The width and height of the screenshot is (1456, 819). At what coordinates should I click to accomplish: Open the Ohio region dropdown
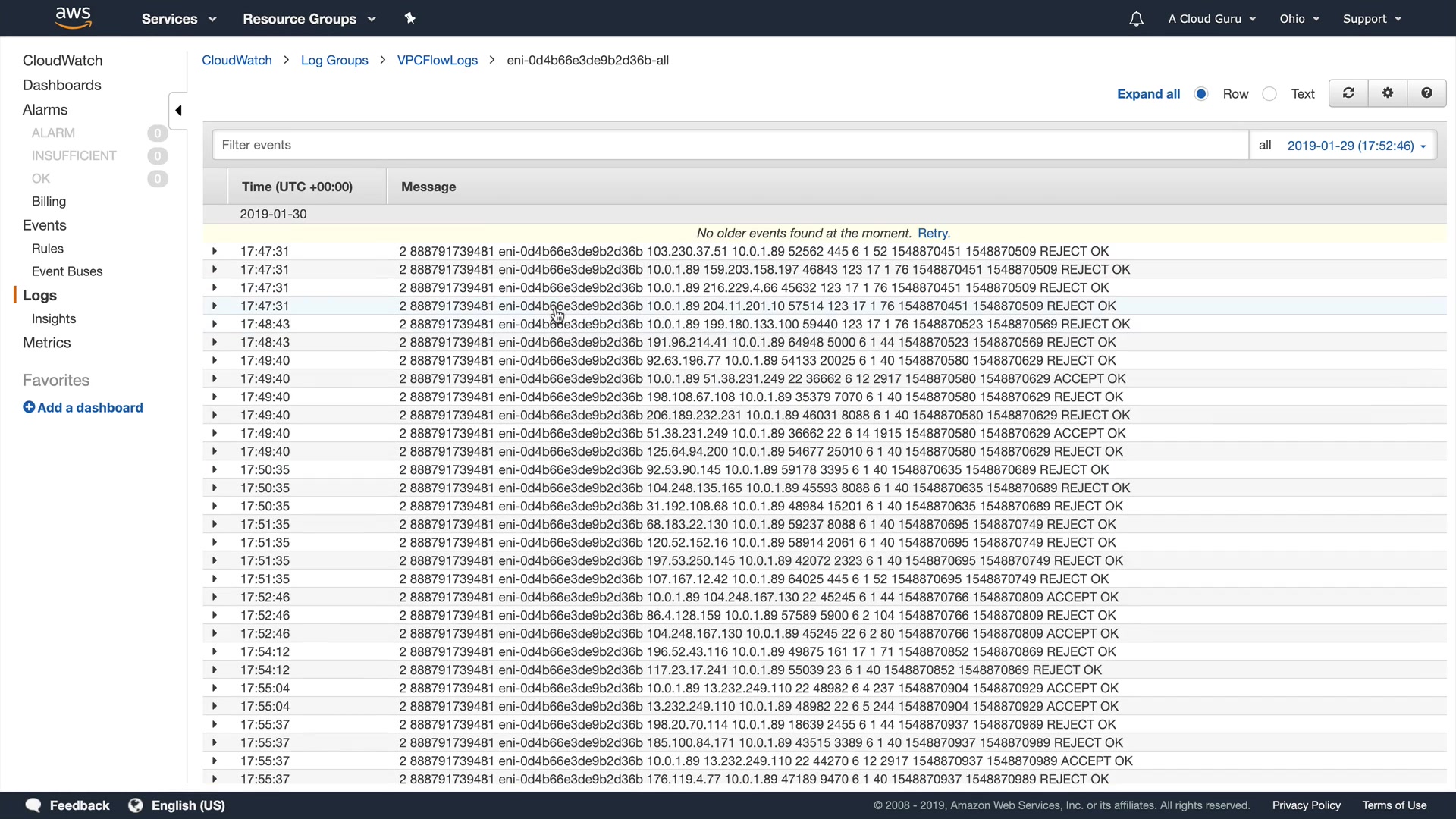[x=1299, y=19]
